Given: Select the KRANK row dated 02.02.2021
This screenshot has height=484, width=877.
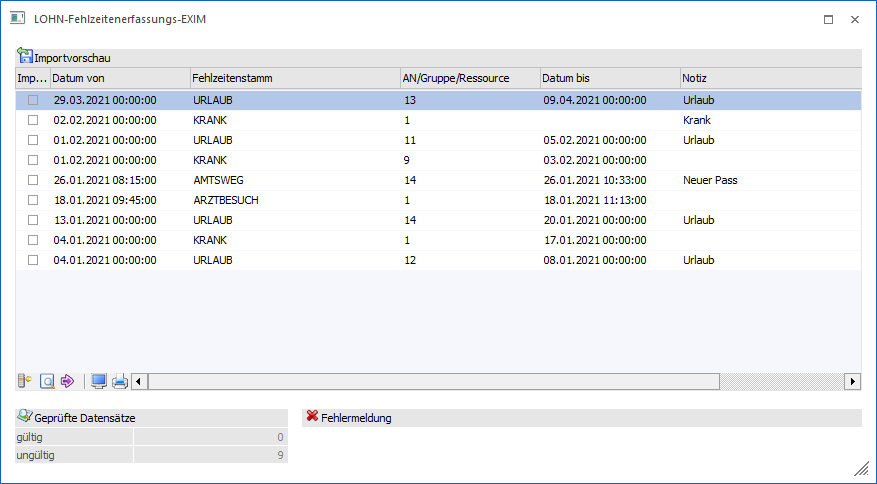Looking at the screenshot, I should click(438, 120).
